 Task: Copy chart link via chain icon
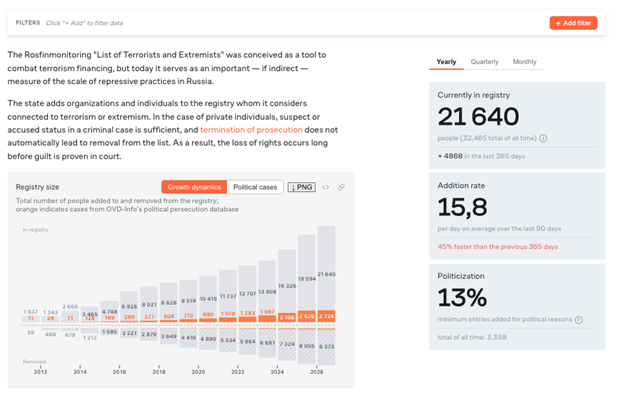341,187
